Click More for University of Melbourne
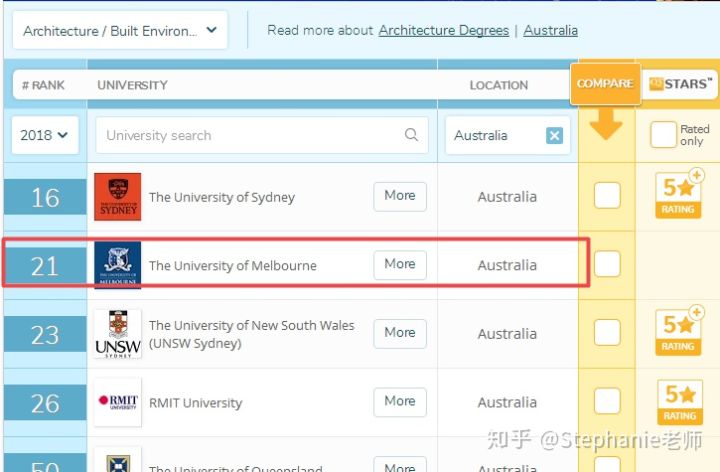Screen dimensions: 720x472 [400, 264]
